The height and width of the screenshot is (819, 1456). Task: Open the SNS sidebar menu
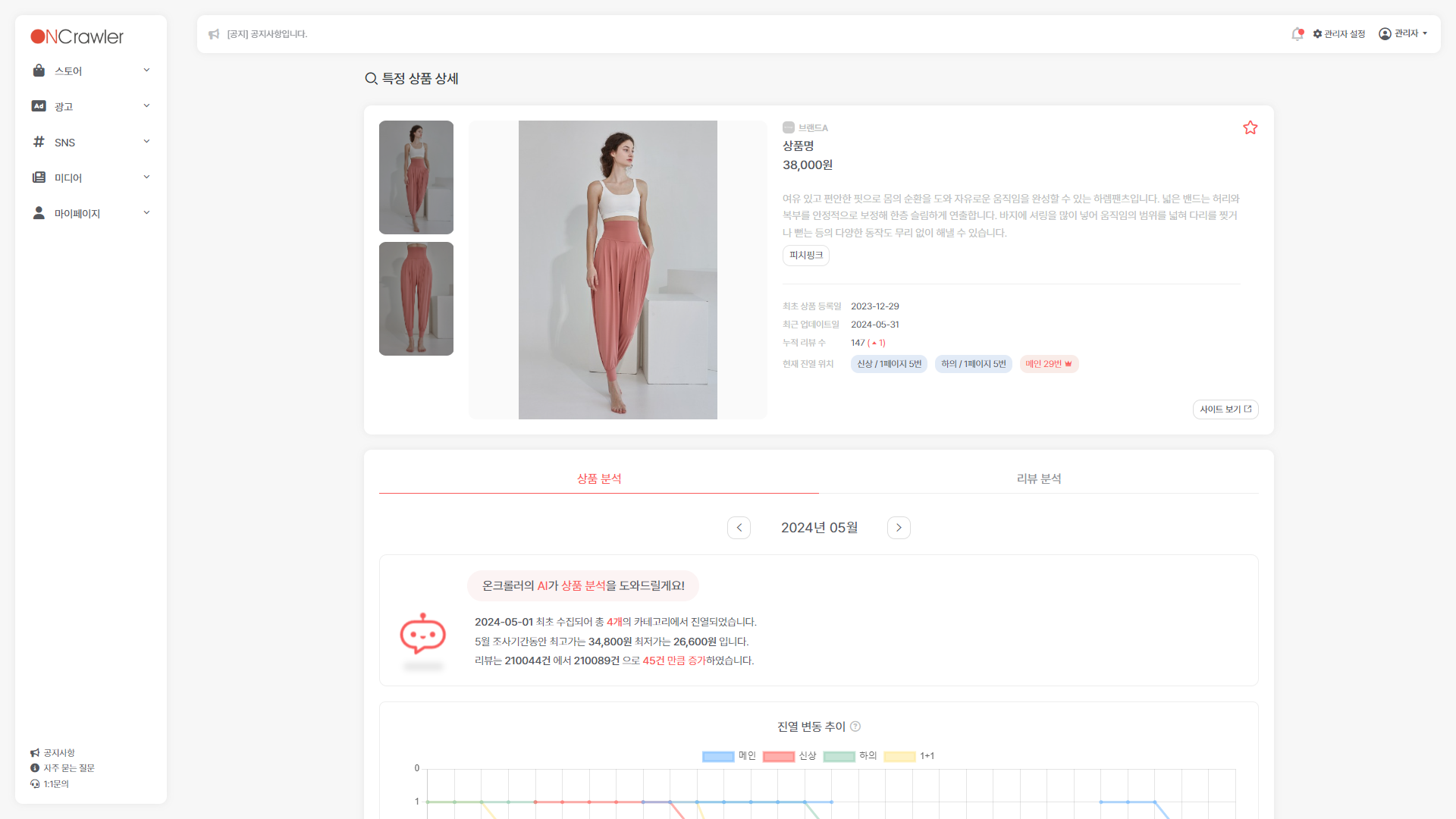click(x=91, y=142)
